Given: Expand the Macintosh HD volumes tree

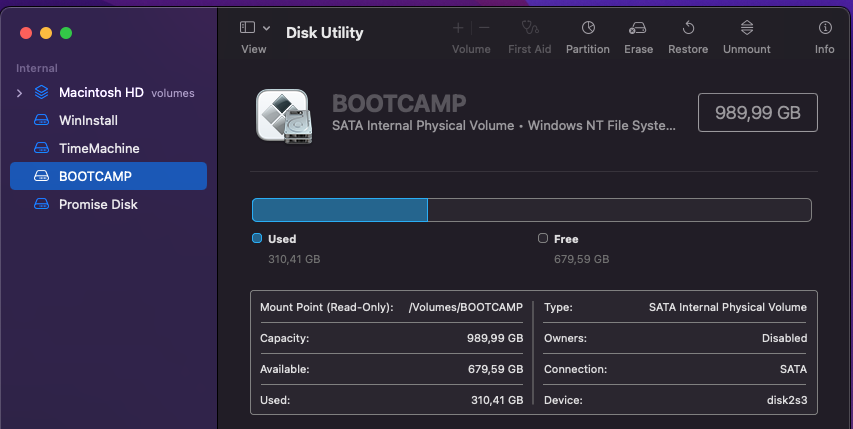Looking at the screenshot, I should (x=20, y=93).
